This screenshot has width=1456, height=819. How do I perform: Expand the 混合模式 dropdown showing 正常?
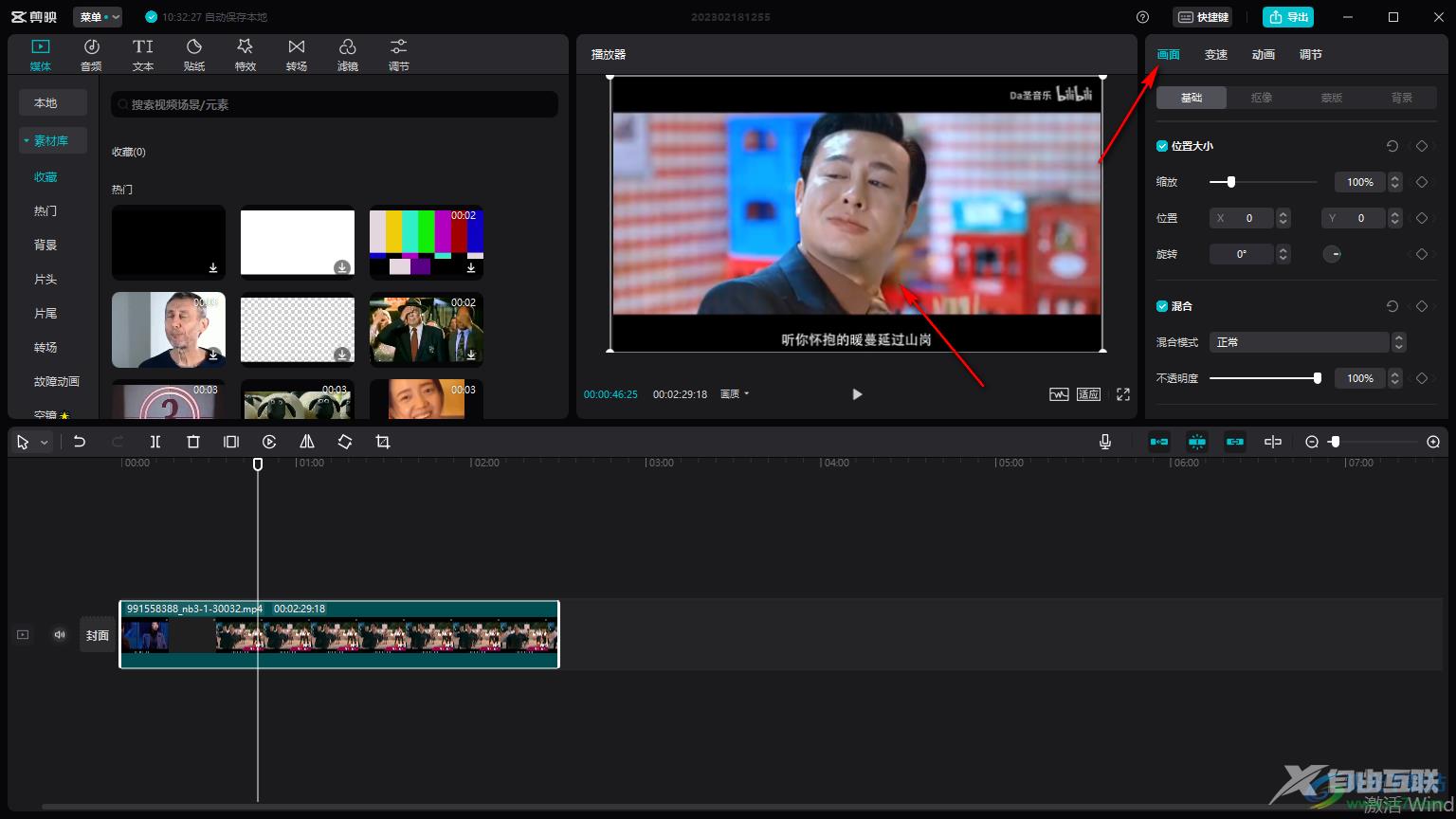(1307, 342)
